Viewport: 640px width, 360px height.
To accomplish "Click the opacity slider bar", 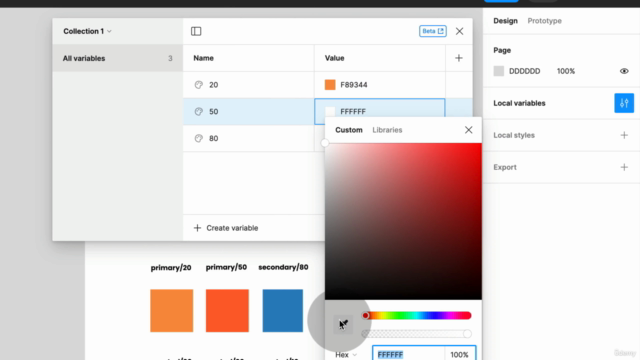I will click(417, 334).
